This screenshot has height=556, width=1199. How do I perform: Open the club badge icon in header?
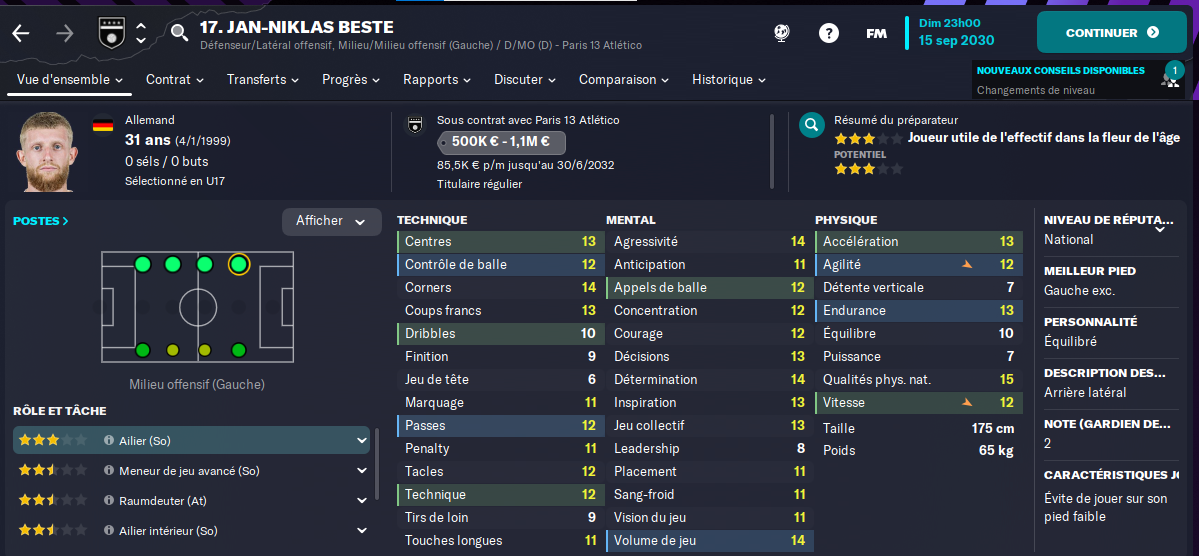(110, 33)
